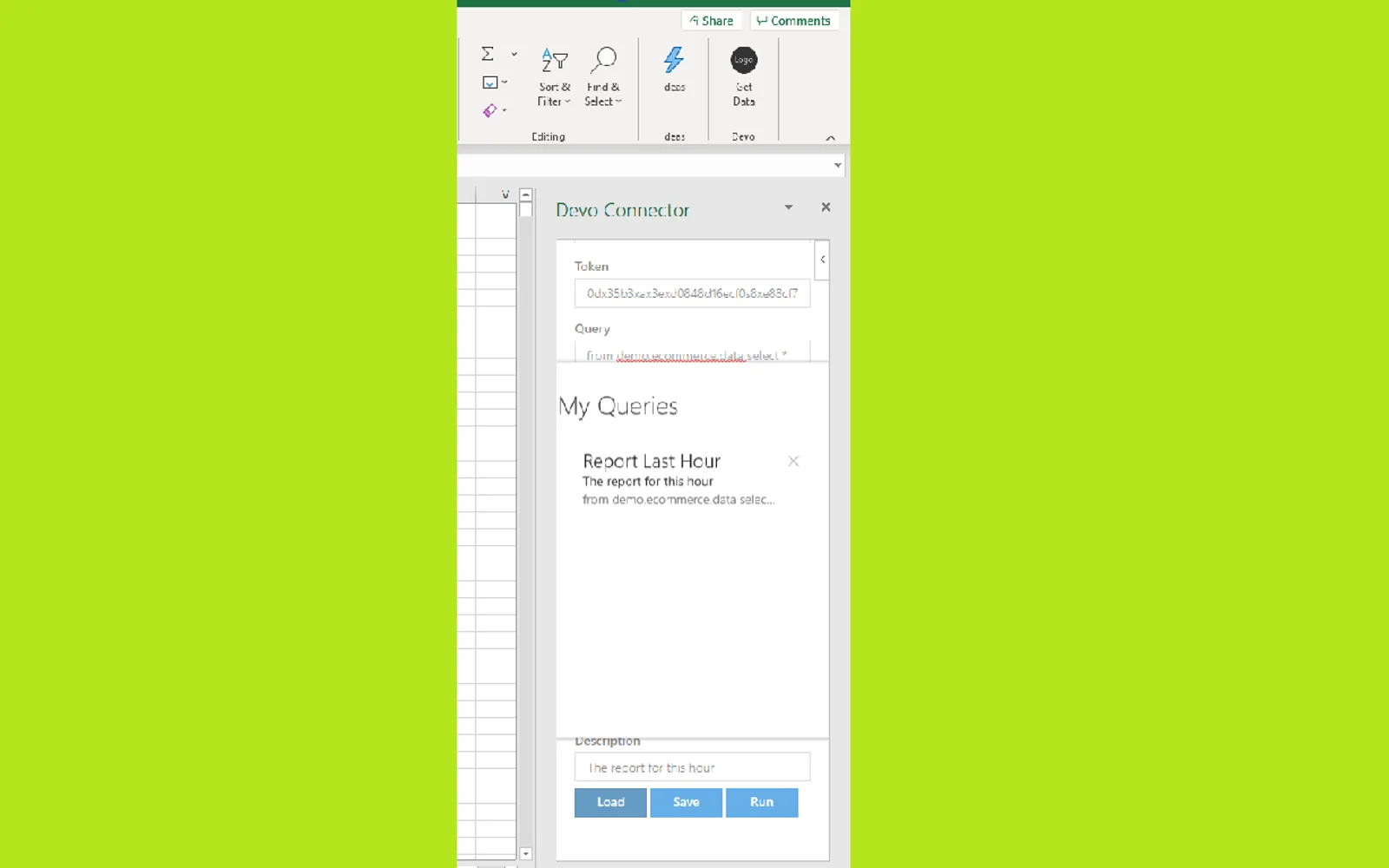Delete the Report Last Hour query

[x=793, y=461]
